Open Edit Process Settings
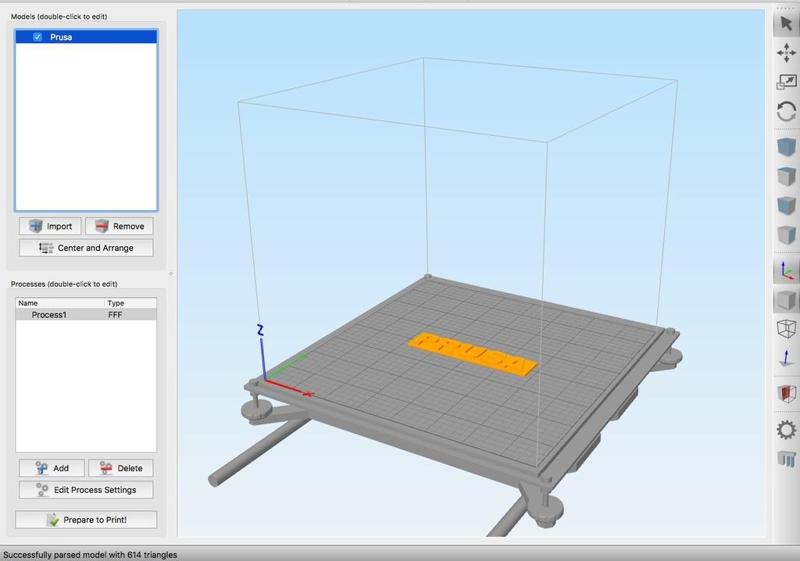 (86, 490)
